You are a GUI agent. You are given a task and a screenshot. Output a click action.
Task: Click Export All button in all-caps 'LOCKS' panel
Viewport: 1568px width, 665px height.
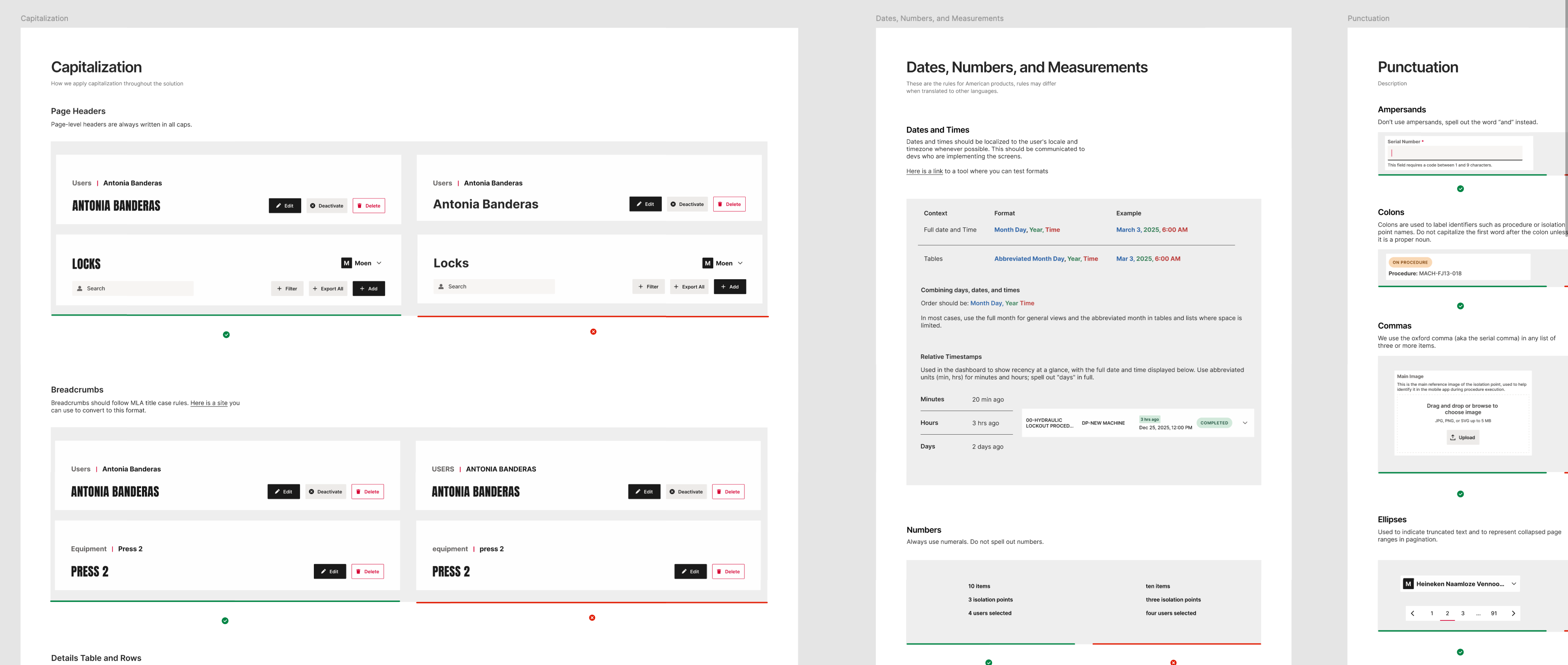pyautogui.click(x=328, y=288)
